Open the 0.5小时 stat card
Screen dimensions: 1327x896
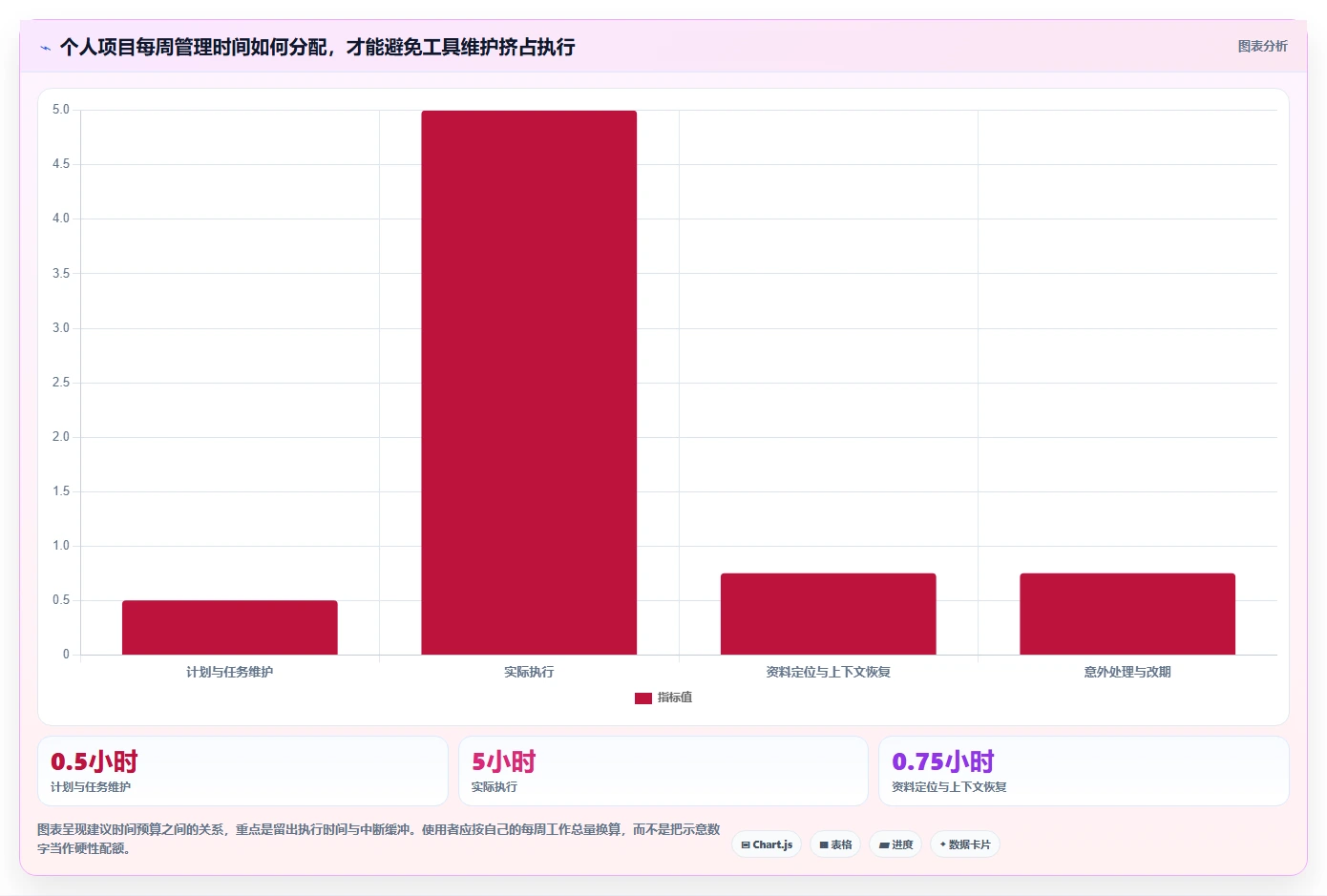242,771
